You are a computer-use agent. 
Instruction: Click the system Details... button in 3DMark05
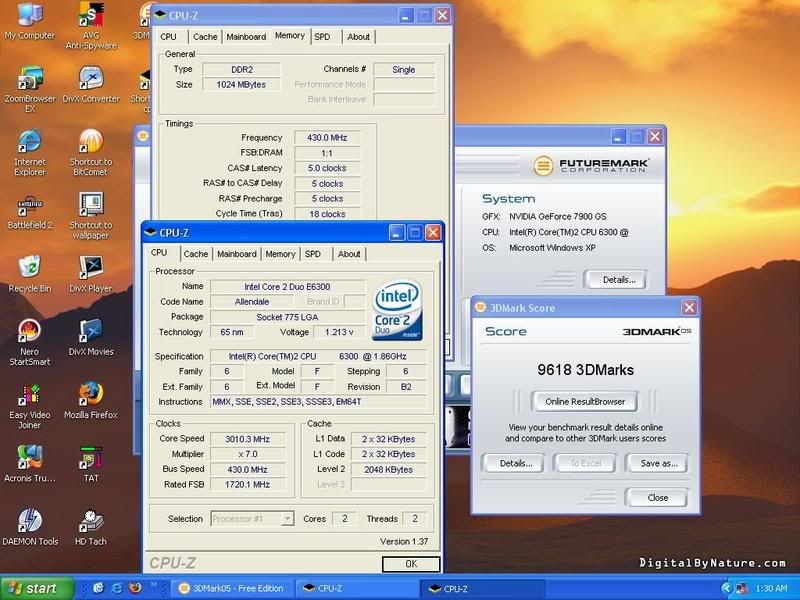coord(615,280)
